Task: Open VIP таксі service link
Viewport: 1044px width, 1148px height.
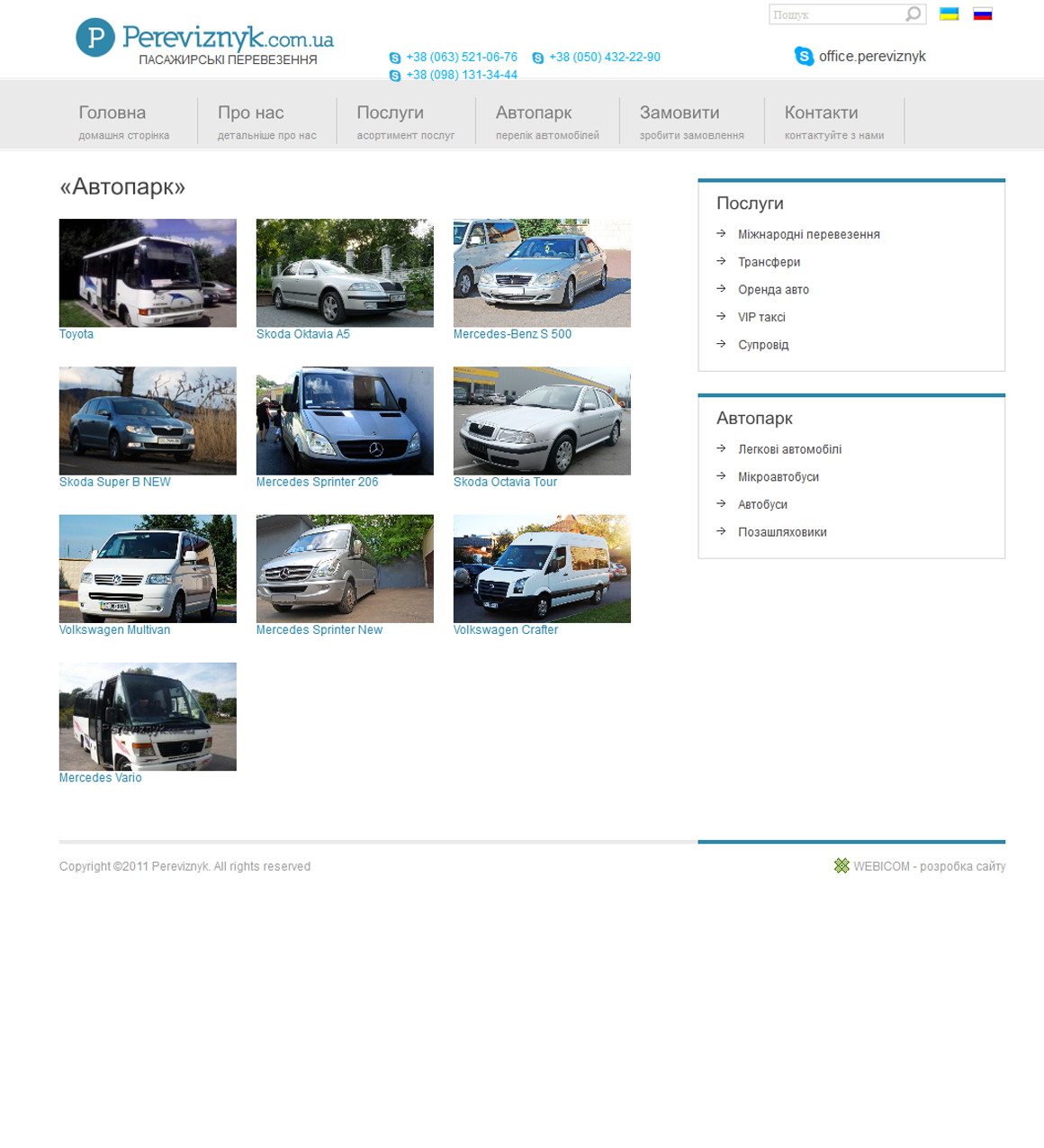Action: click(761, 317)
